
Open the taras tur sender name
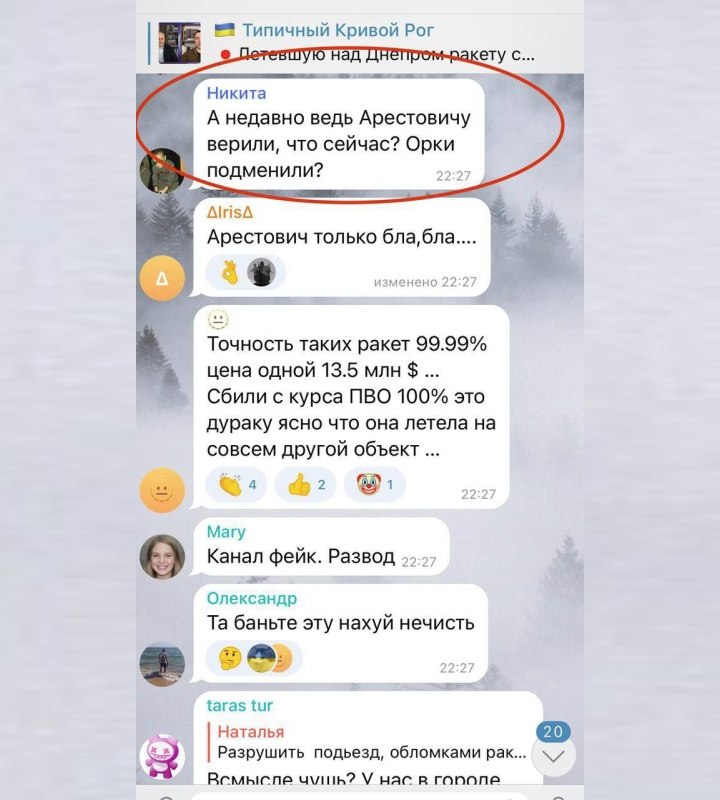239,706
